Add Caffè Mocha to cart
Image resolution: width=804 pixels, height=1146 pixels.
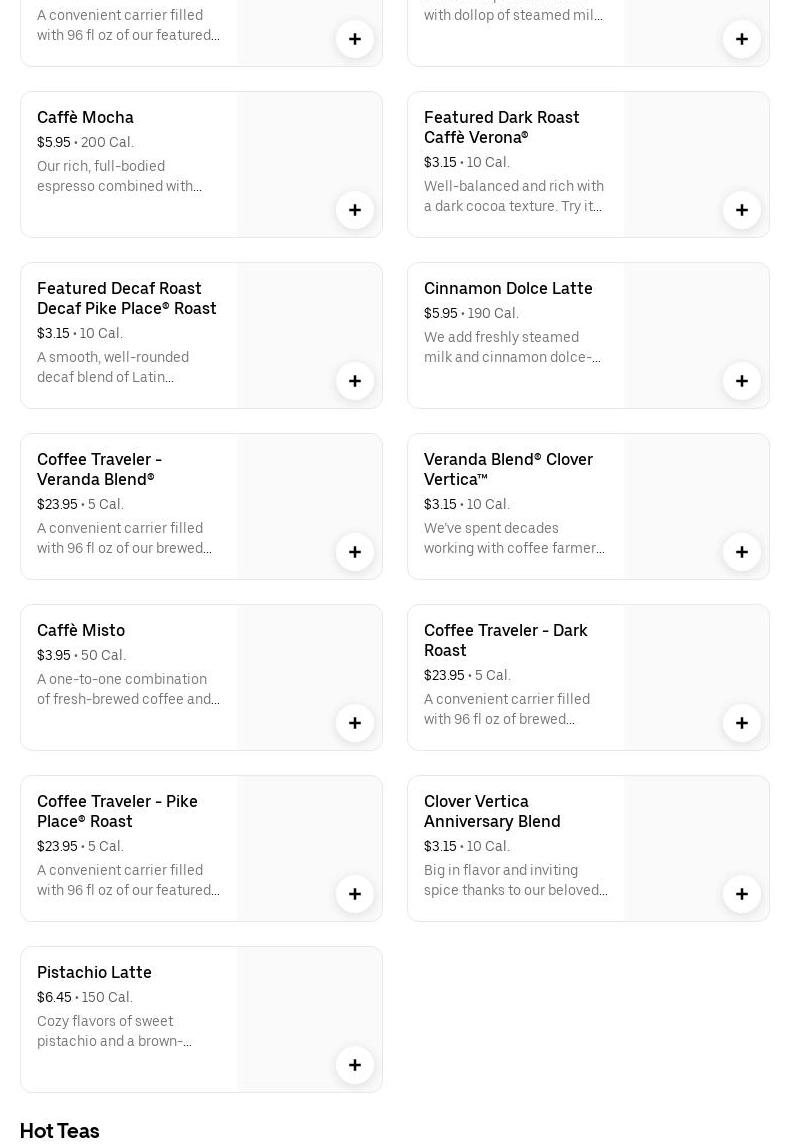[355, 210]
